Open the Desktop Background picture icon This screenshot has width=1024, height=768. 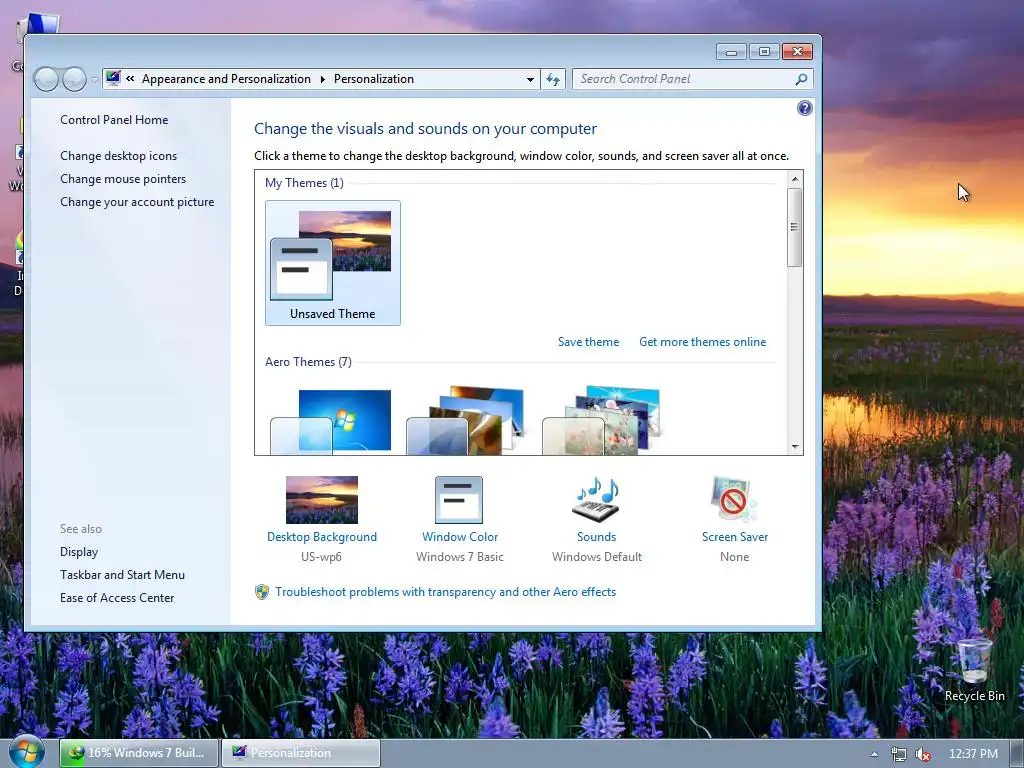tap(322, 500)
